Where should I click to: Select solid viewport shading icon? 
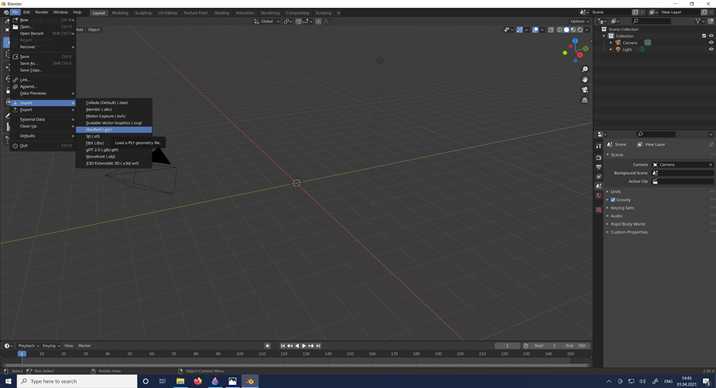(566, 30)
